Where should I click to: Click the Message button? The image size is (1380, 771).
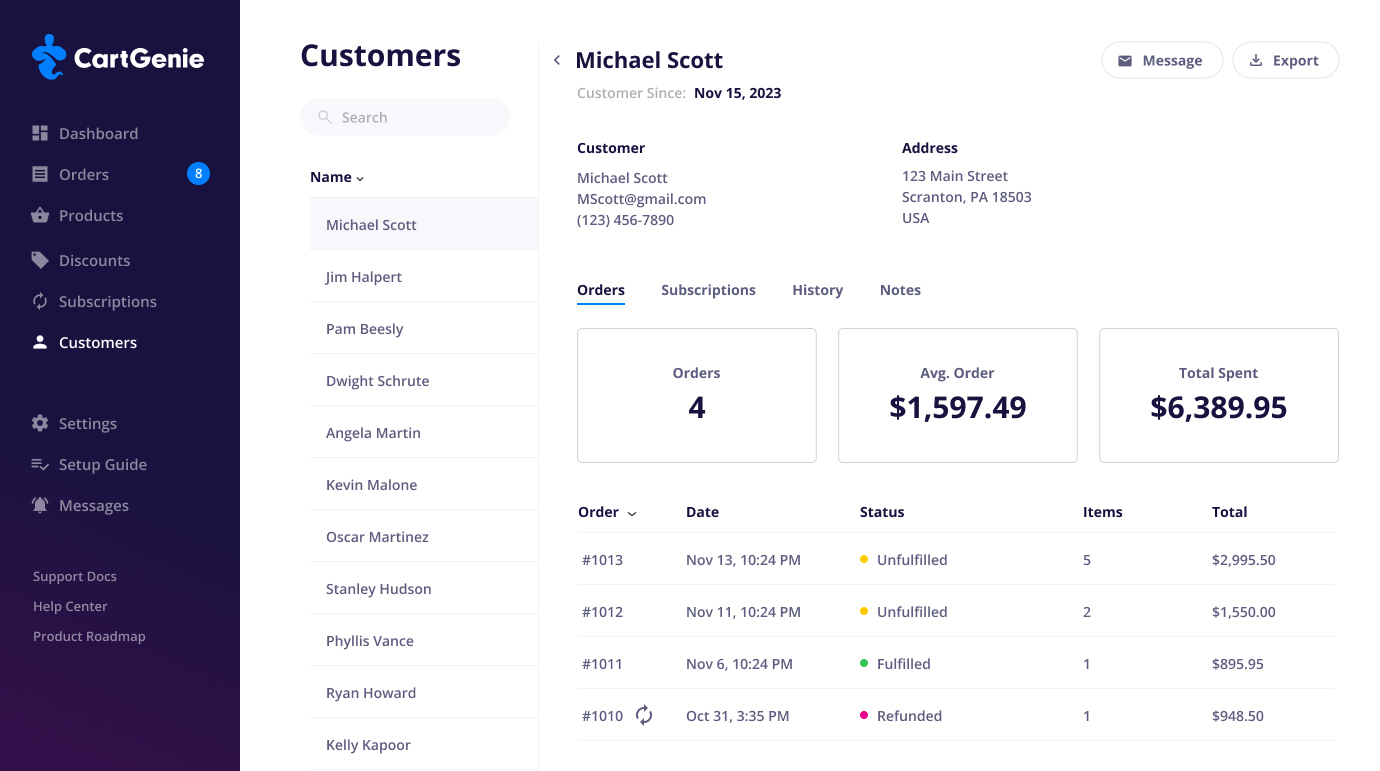pos(1162,60)
